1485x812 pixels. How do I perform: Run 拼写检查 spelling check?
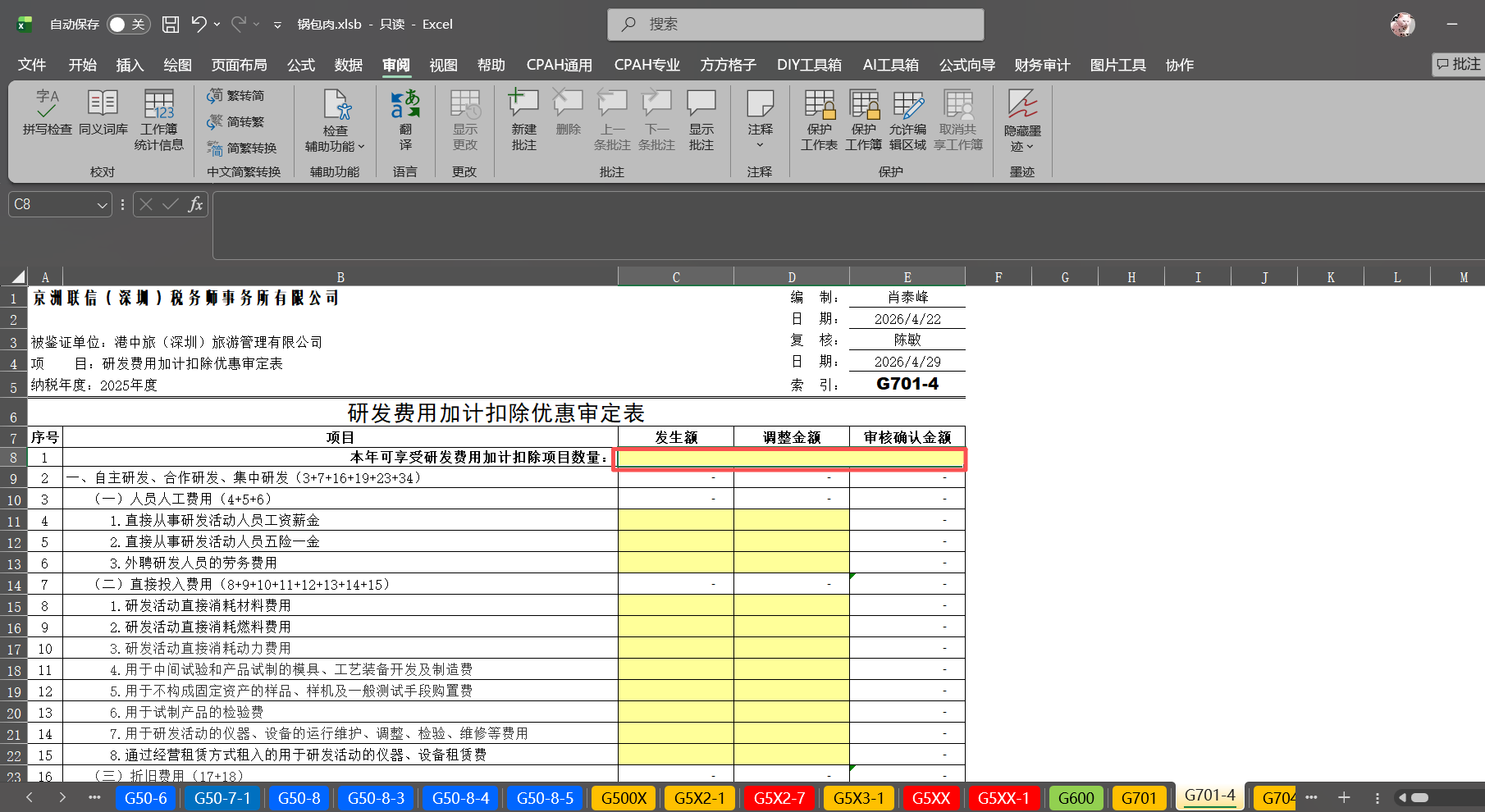click(47, 112)
